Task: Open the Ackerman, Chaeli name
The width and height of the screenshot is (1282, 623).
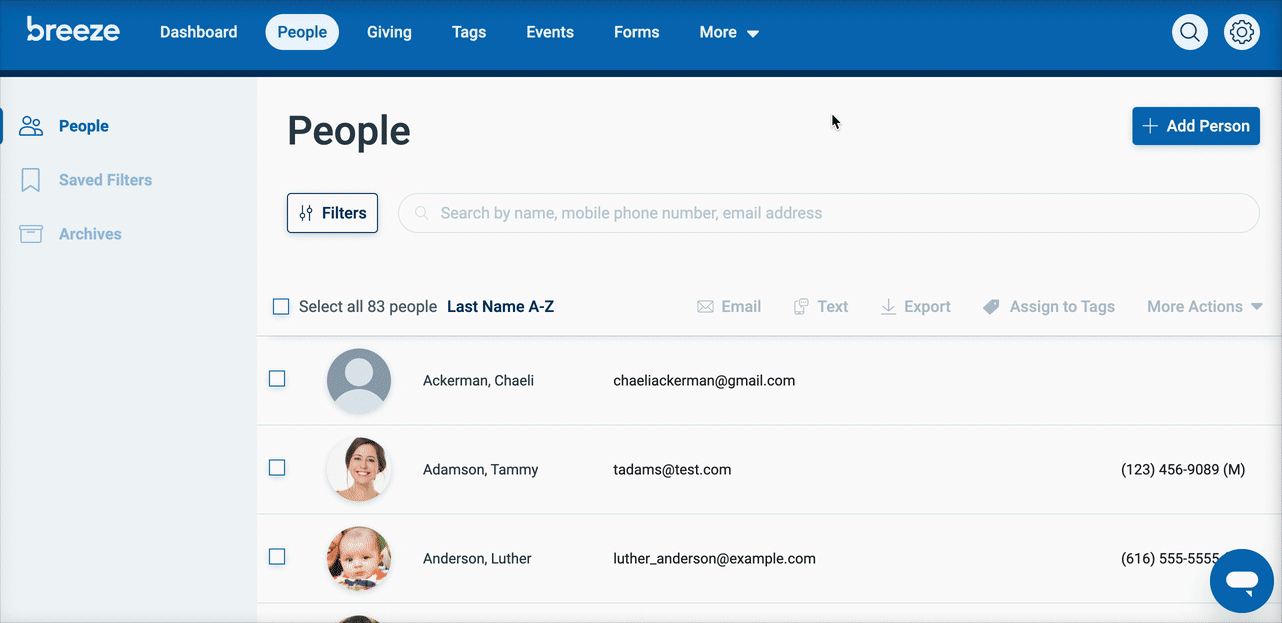Action: [478, 380]
